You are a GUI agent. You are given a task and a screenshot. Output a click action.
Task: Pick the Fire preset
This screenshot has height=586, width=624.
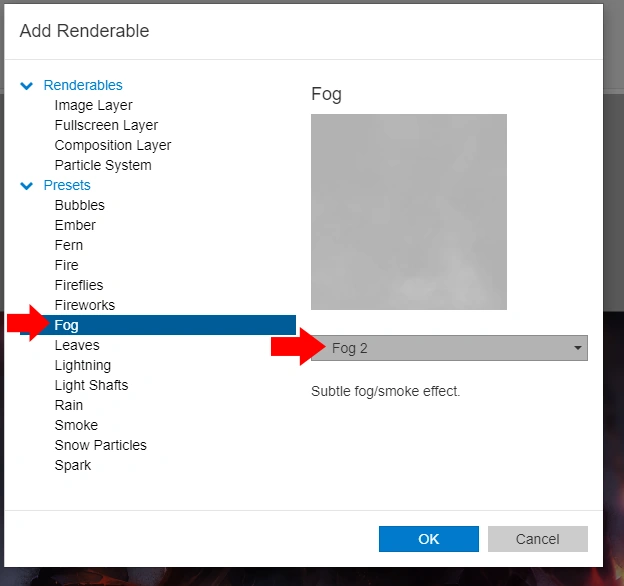pos(66,265)
